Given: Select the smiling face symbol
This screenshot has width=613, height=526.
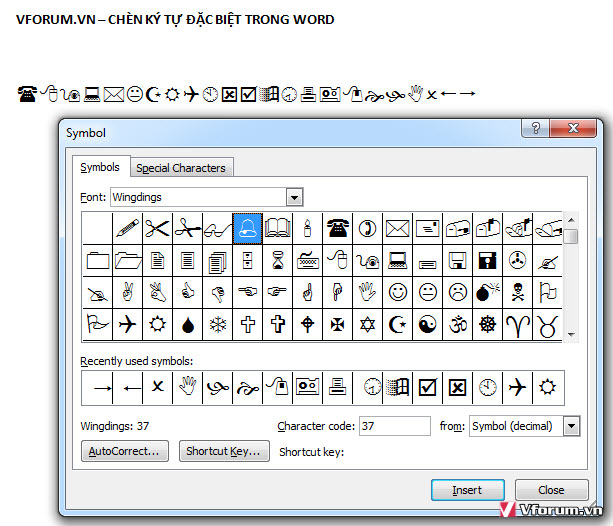Looking at the screenshot, I should [x=398, y=292].
